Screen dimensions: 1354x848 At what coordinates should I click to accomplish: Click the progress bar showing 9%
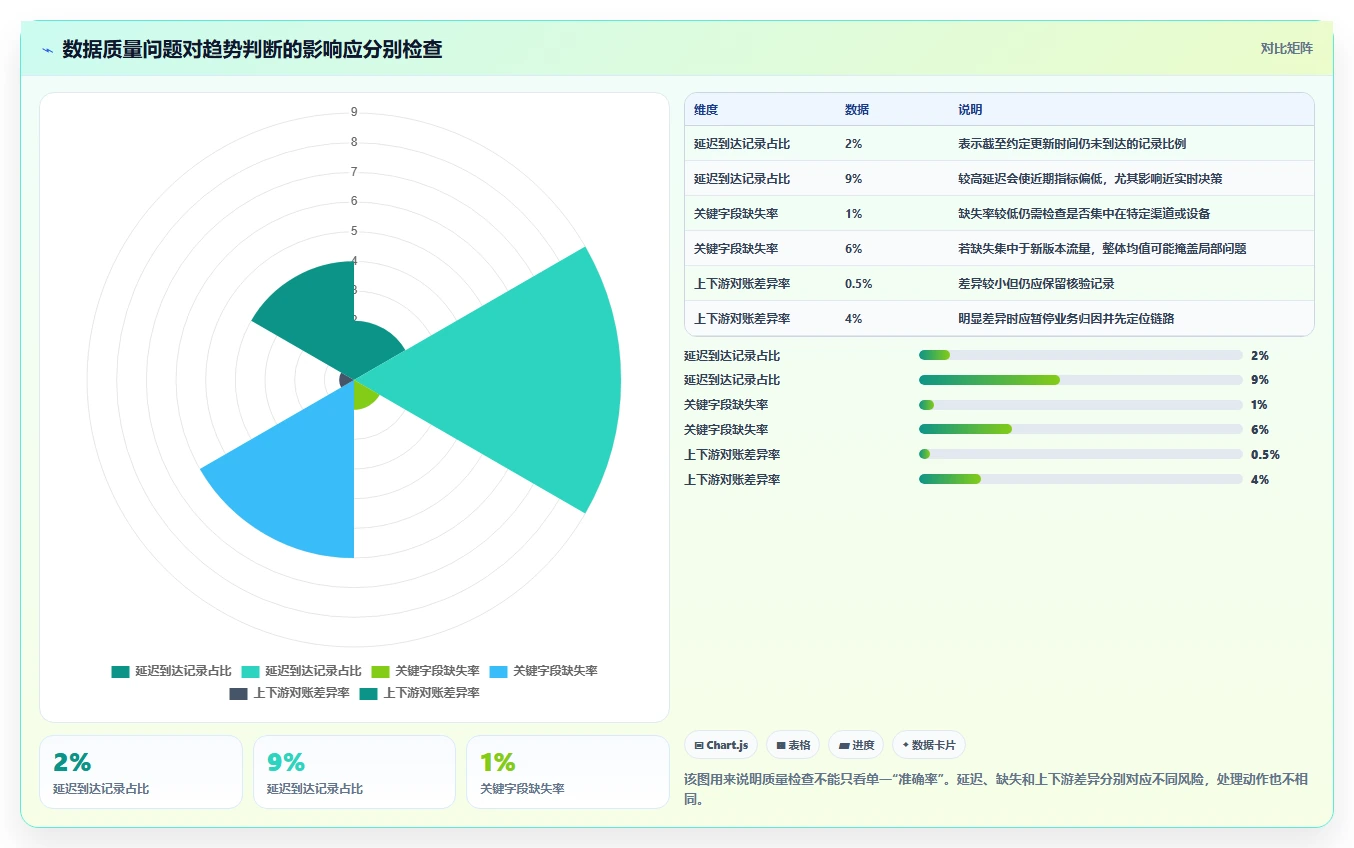1081,380
